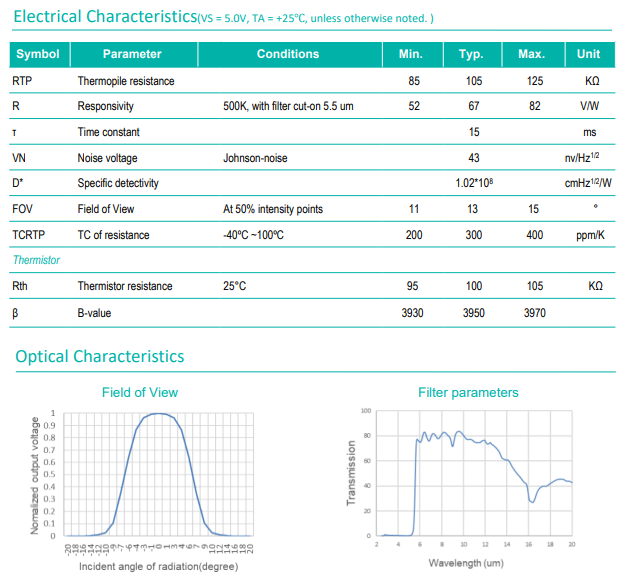Click the Field of View curve peak
This screenshot has height=582, width=634.
click(158, 414)
